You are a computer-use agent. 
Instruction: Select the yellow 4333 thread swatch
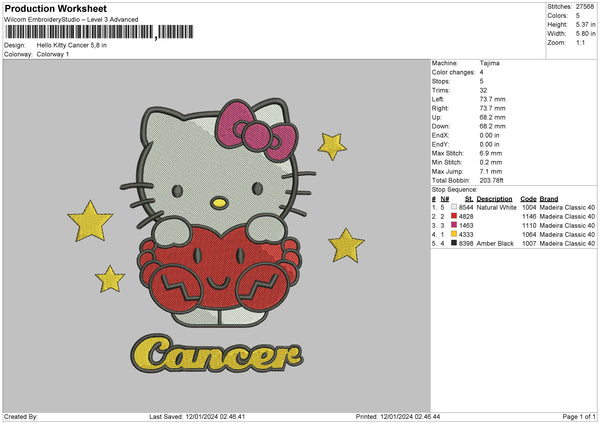tap(454, 234)
